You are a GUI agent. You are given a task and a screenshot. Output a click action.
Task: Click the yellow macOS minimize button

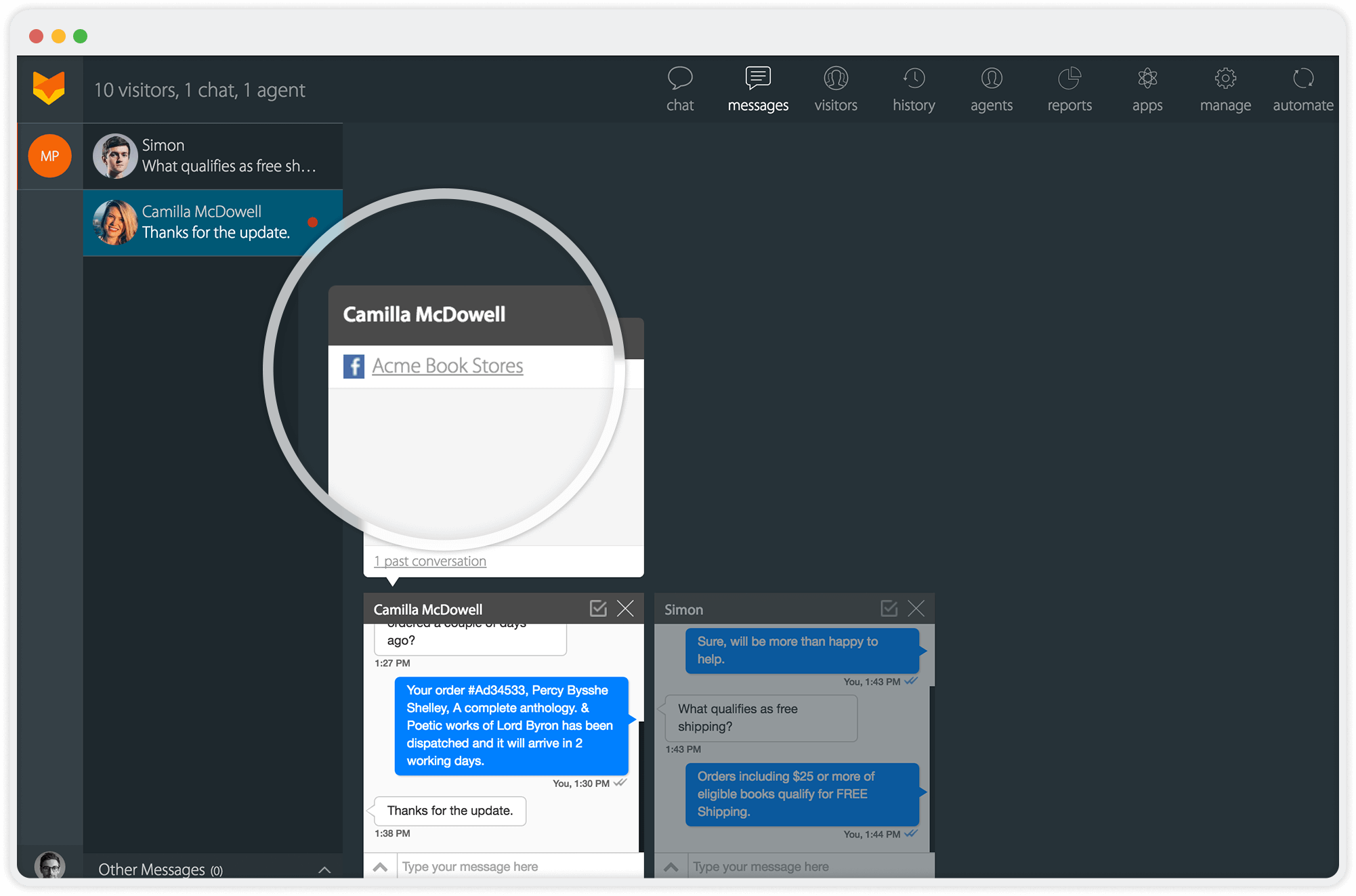click(x=58, y=36)
